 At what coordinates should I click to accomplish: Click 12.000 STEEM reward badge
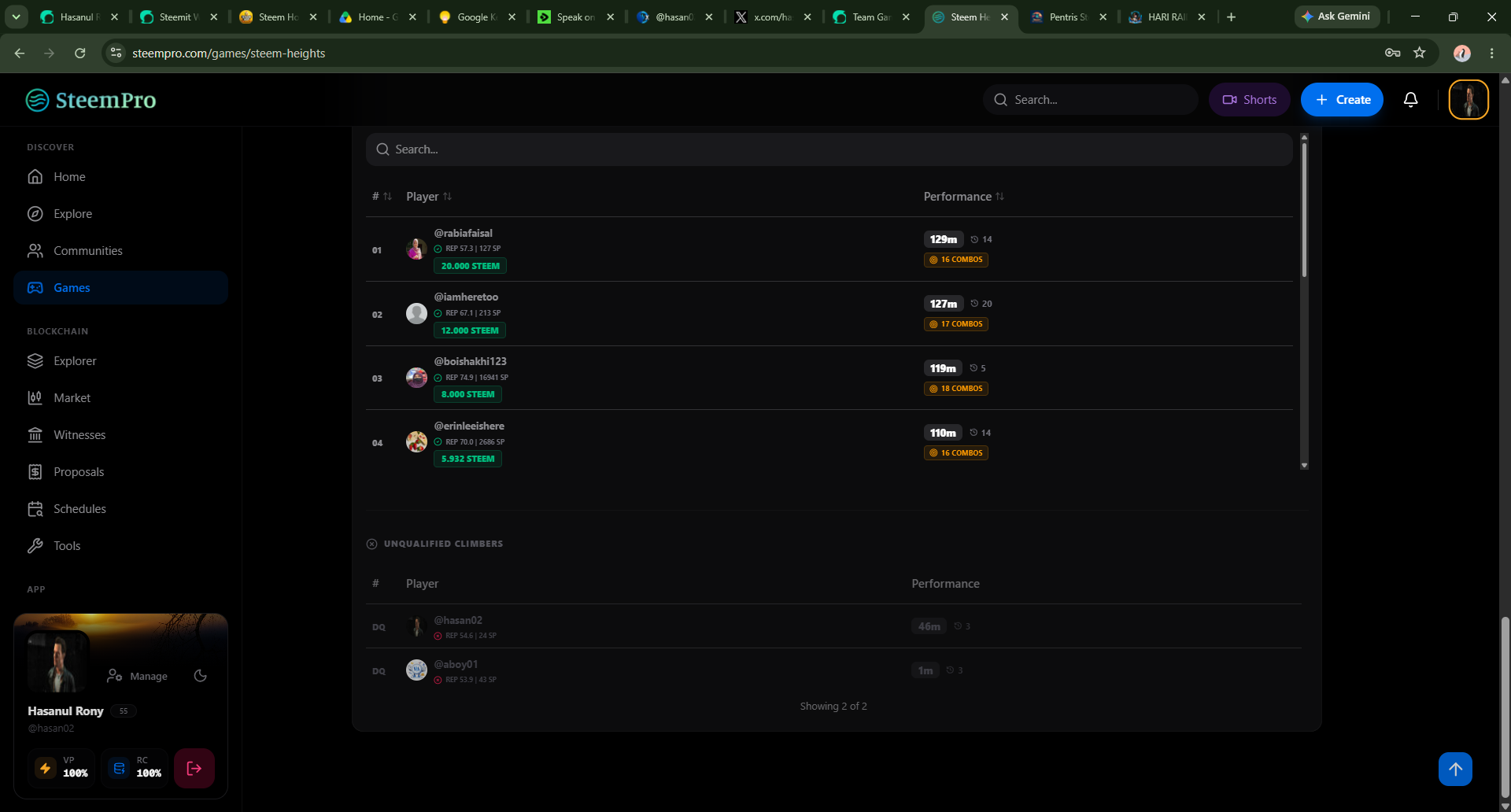click(x=470, y=330)
